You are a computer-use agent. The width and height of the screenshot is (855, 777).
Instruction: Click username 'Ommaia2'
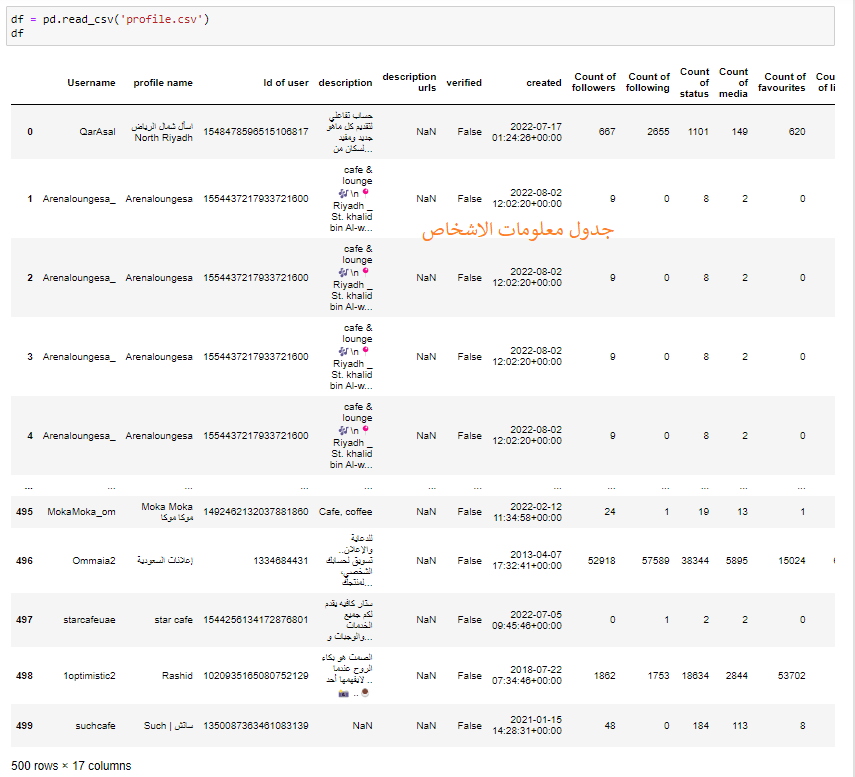pyautogui.click(x=94, y=561)
